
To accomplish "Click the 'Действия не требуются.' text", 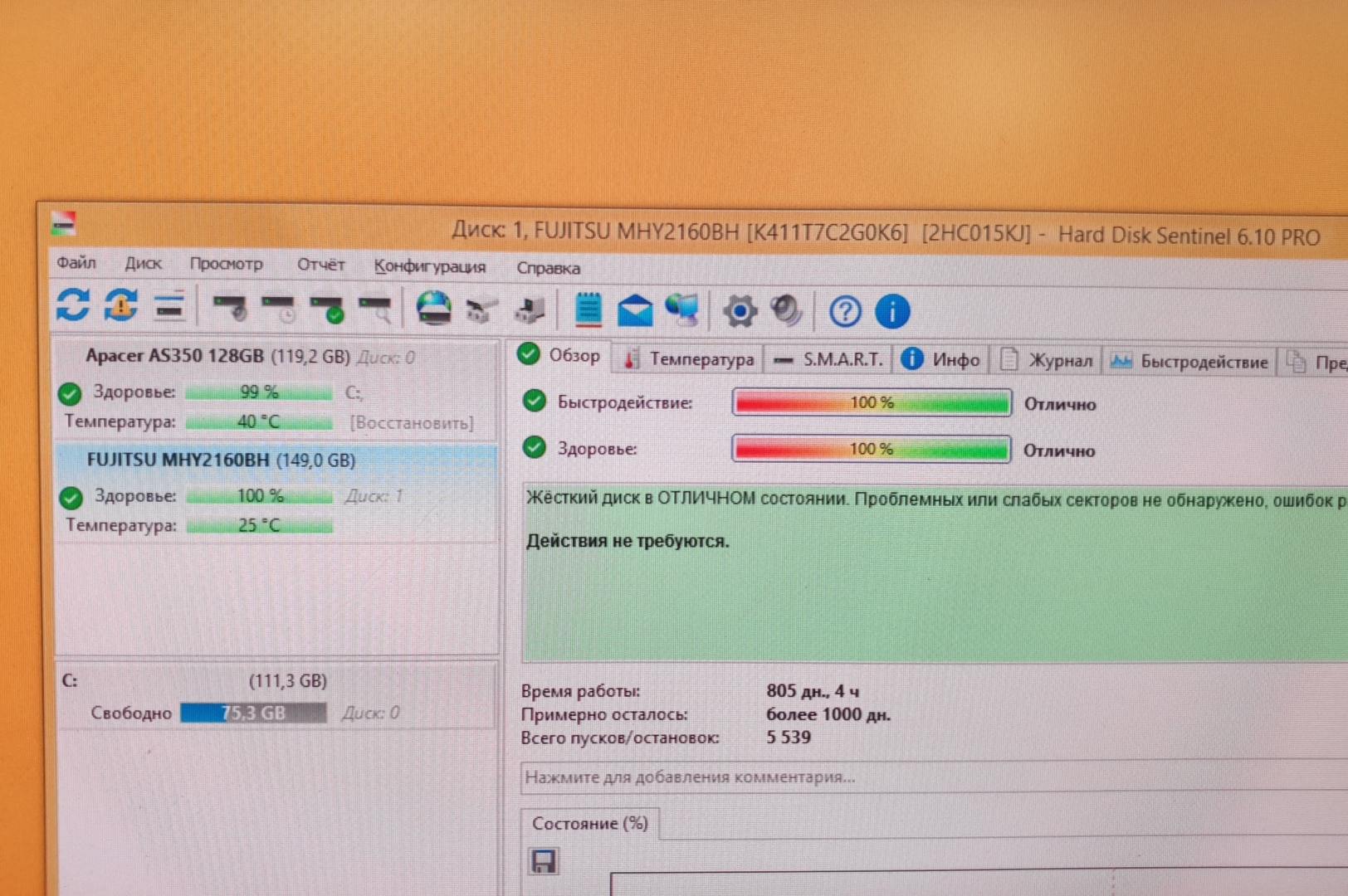I will pyautogui.click(x=628, y=541).
